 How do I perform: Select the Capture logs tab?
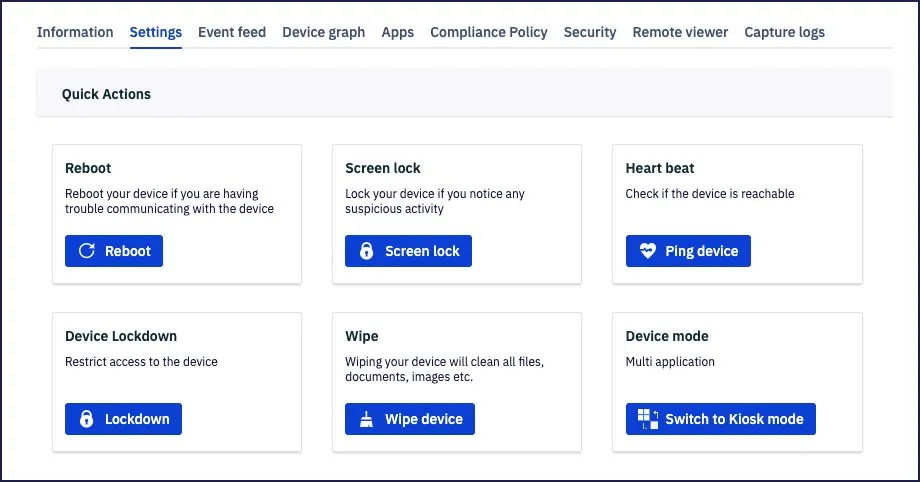click(784, 32)
